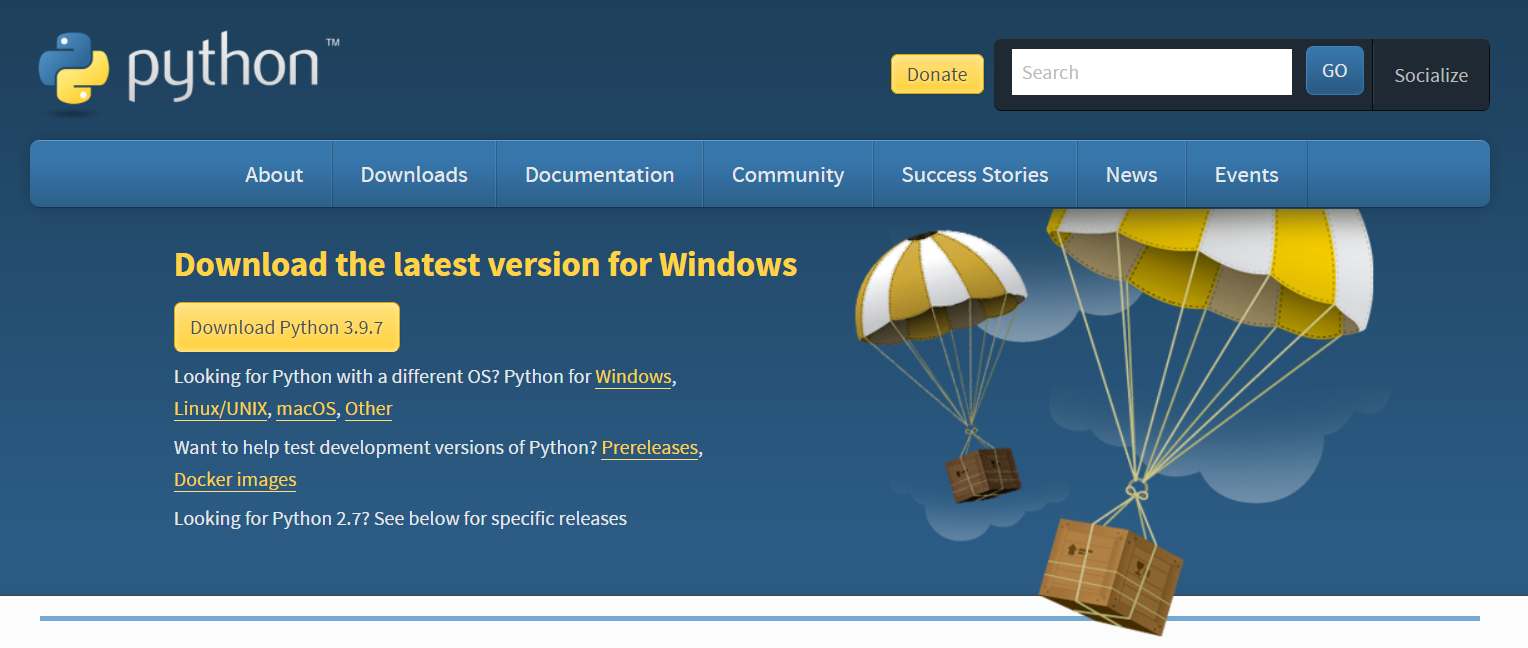Click the heading Download the latest version for Windows

486,264
